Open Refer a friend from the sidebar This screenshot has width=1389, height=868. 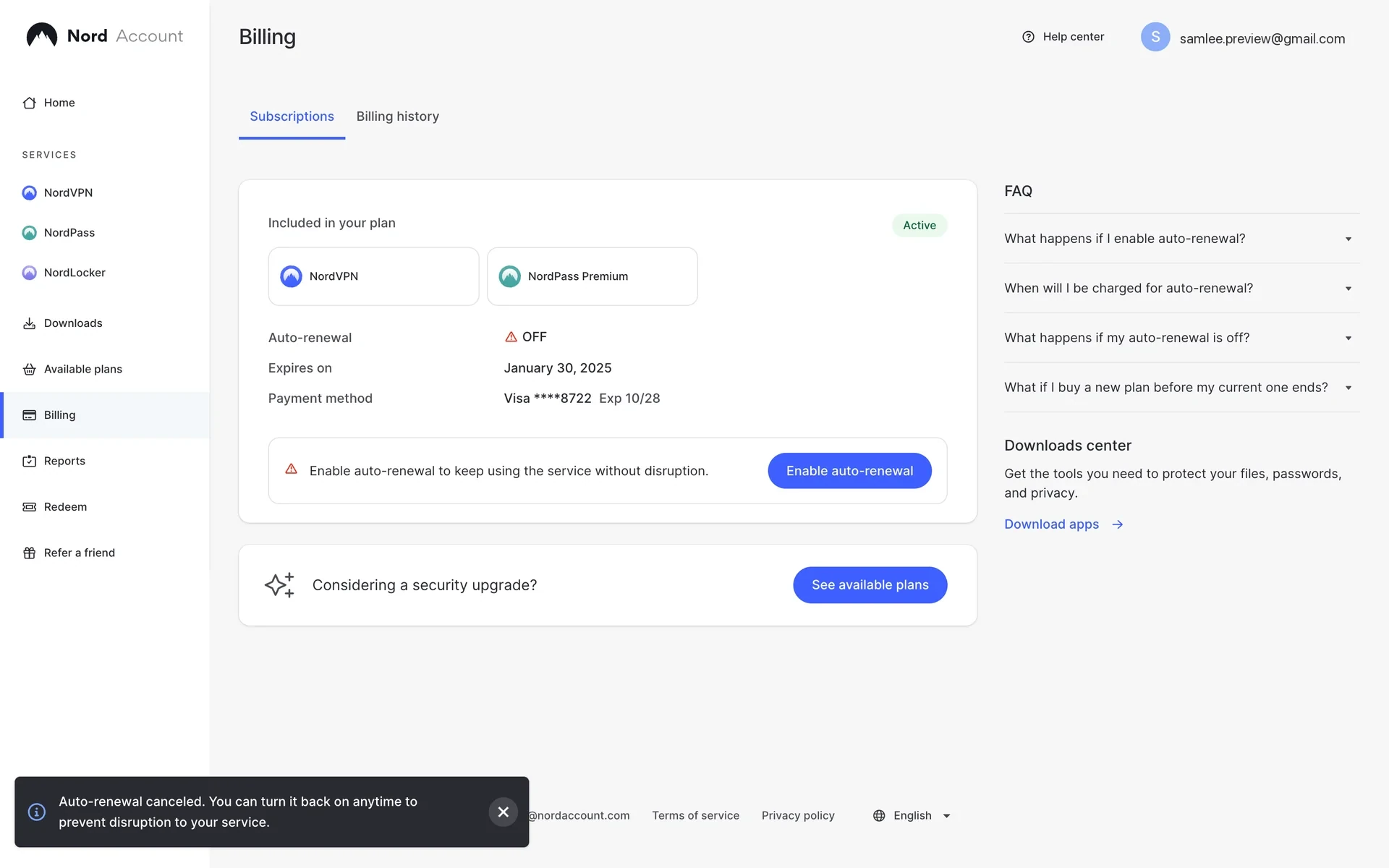coord(105,553)
